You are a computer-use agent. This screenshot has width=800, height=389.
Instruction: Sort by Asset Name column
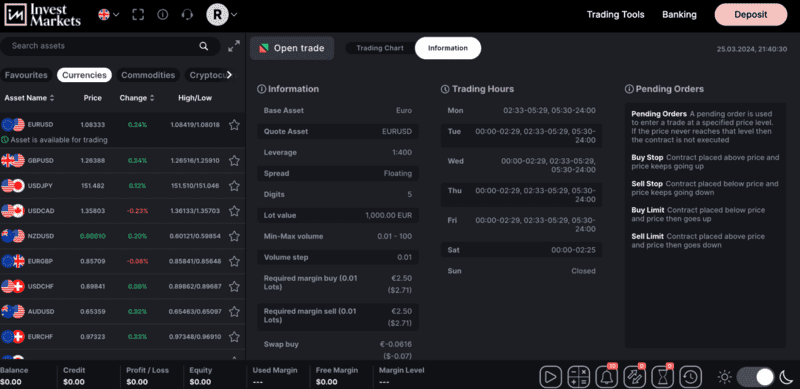[x=29, y=98]
